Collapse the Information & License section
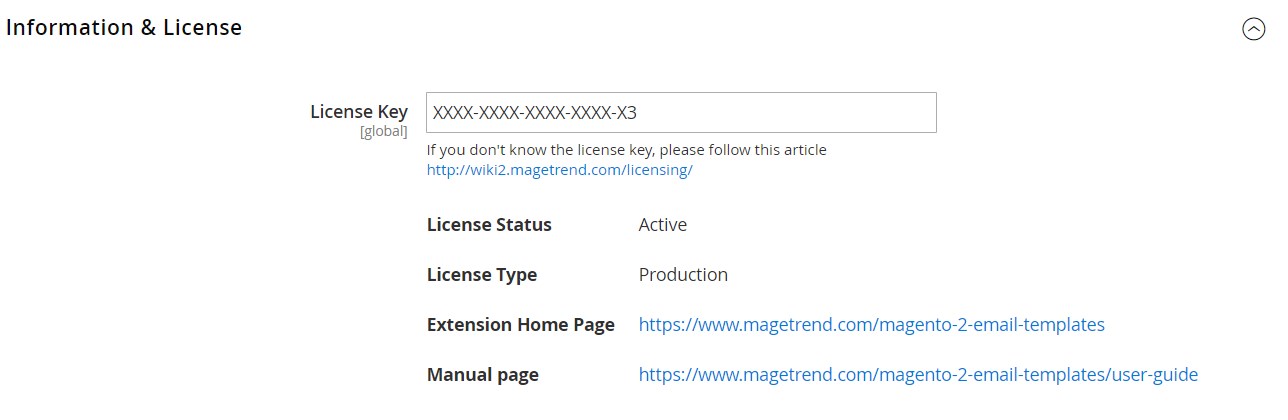This screenshot has width=1288, height=420. (x=1253, y=29)
